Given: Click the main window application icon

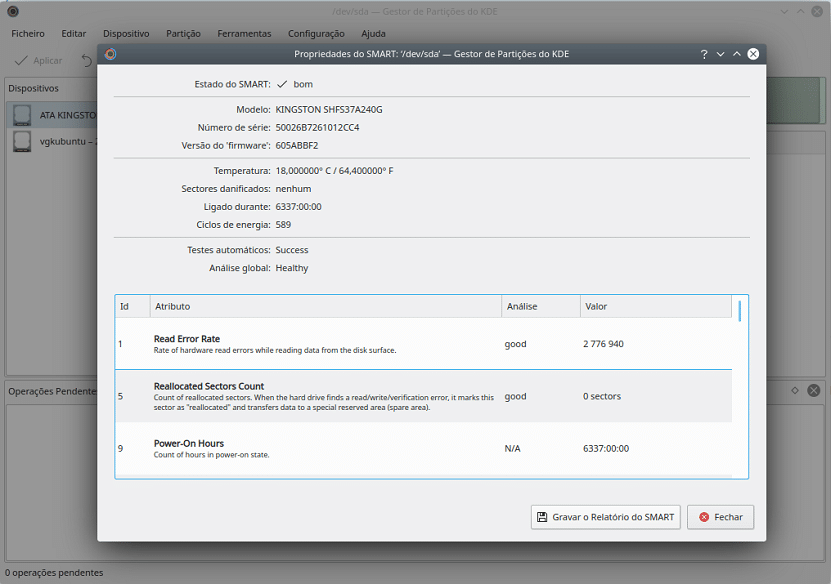Looking at the screenshot, I should [13, 11].
